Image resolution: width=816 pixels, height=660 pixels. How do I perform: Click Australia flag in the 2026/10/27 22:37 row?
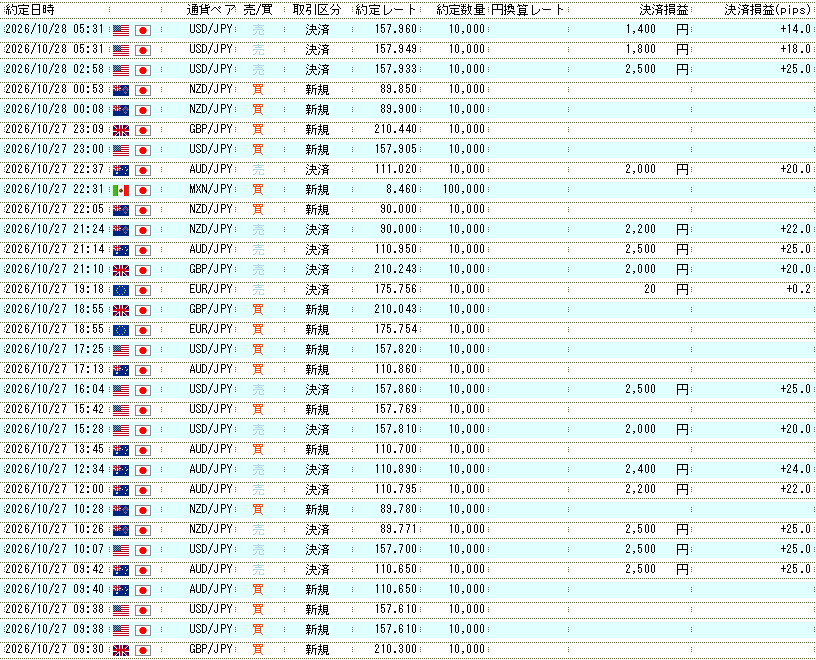121,170
